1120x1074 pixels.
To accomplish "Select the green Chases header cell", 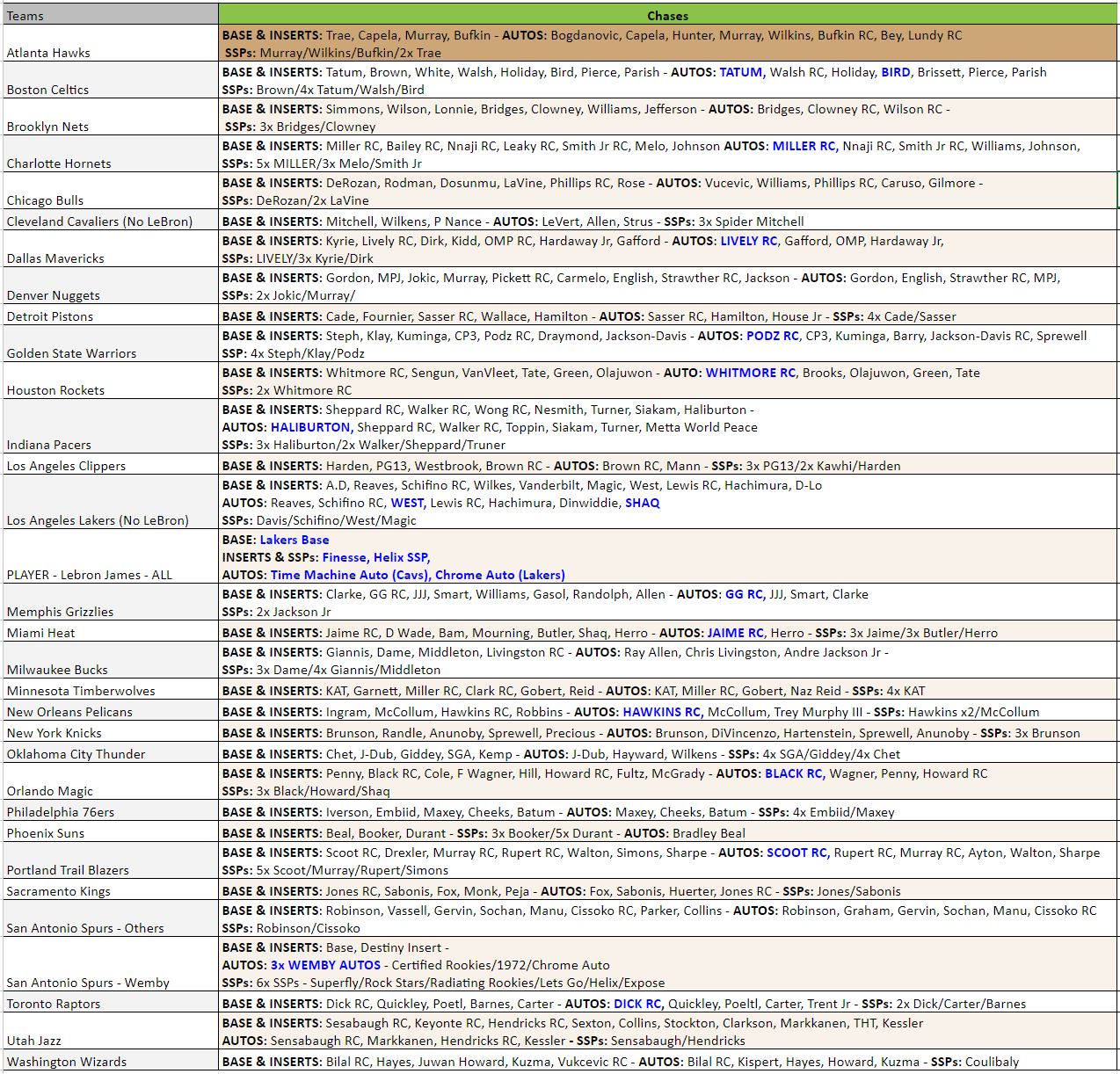I will pos(667,15).
